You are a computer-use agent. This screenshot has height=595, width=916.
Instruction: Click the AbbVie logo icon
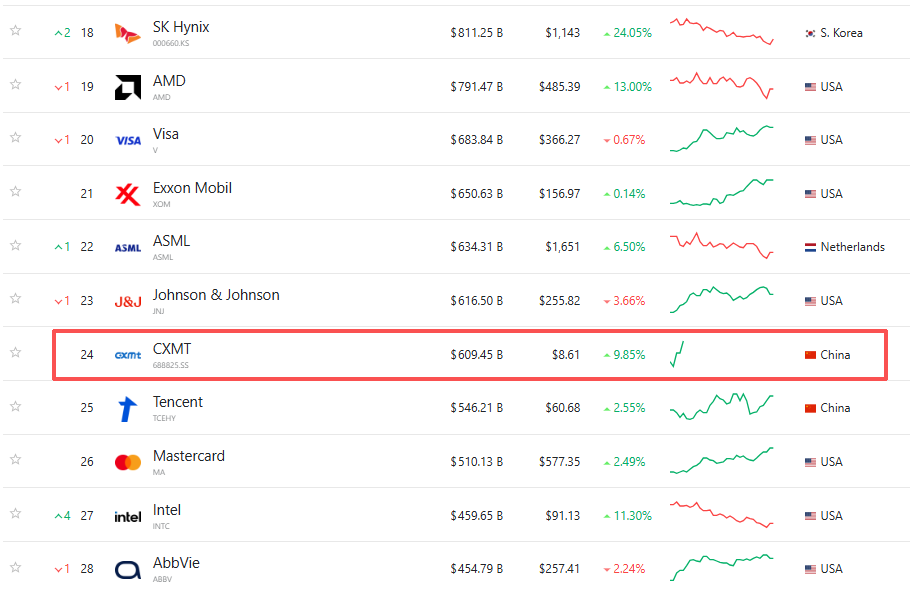(x=128, y=569)
